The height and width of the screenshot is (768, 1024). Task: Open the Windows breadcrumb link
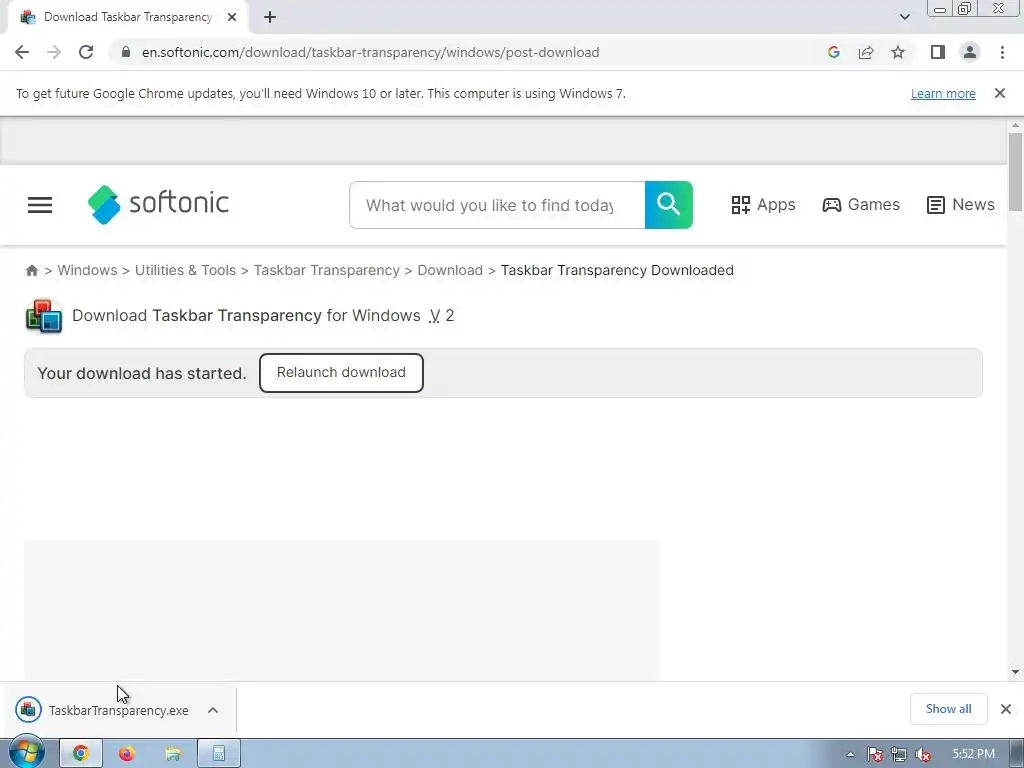click(88, 270)
